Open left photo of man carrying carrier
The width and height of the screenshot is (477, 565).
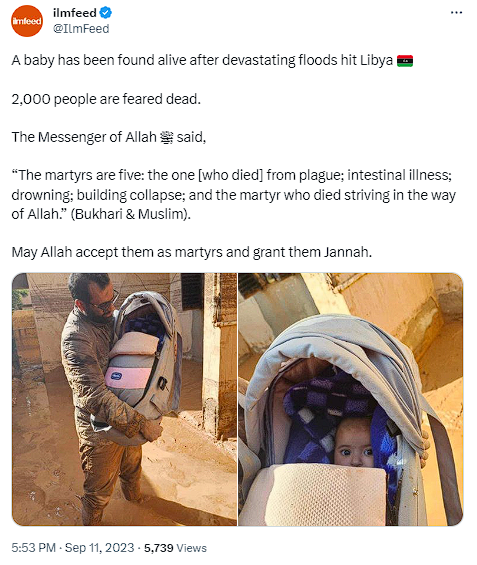[124, 399]
